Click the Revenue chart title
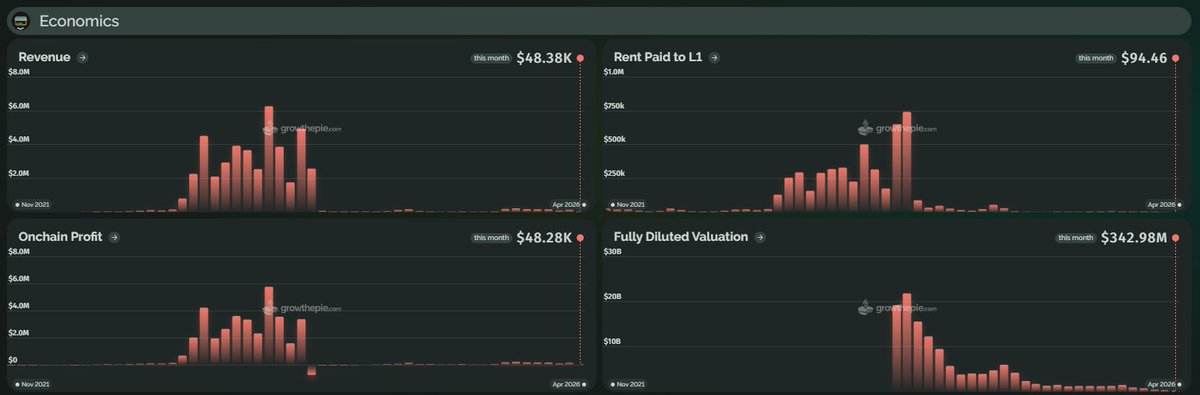This screenshot has width=1200, height=395. [44, 58]
